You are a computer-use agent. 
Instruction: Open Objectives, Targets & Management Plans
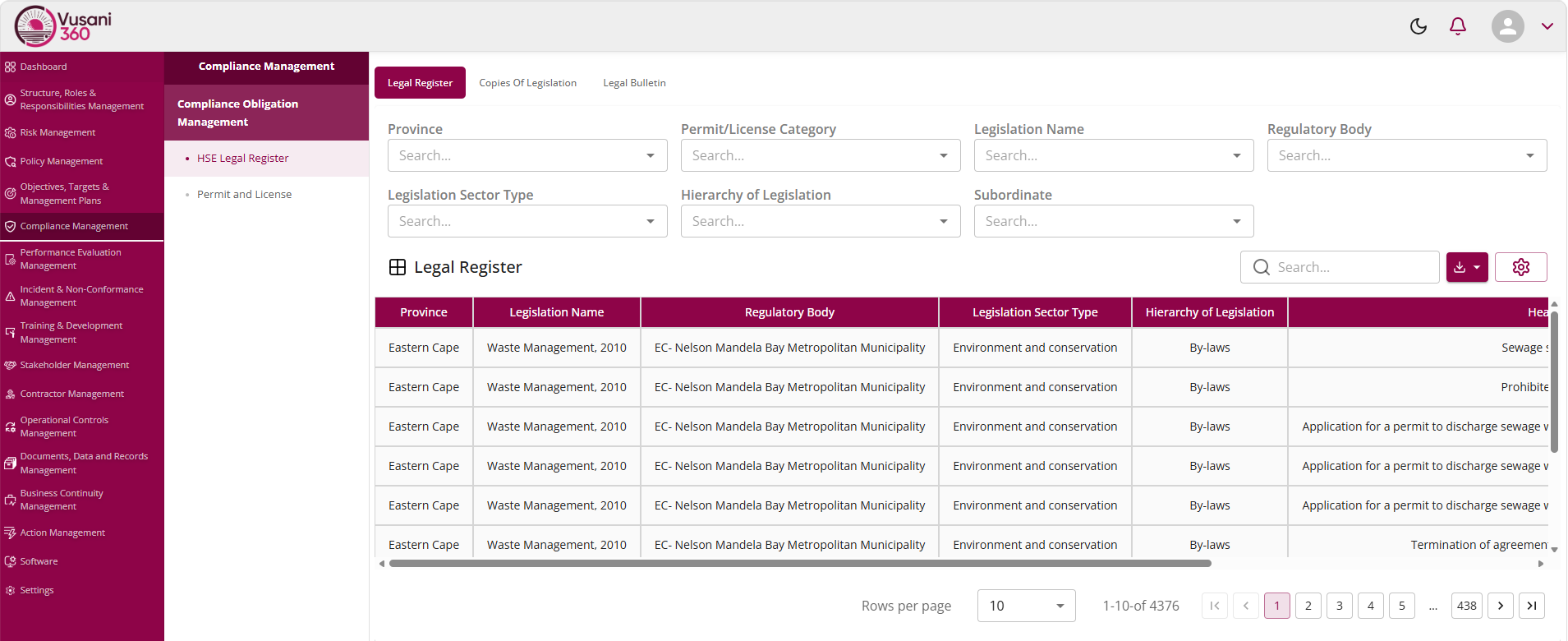82,194
